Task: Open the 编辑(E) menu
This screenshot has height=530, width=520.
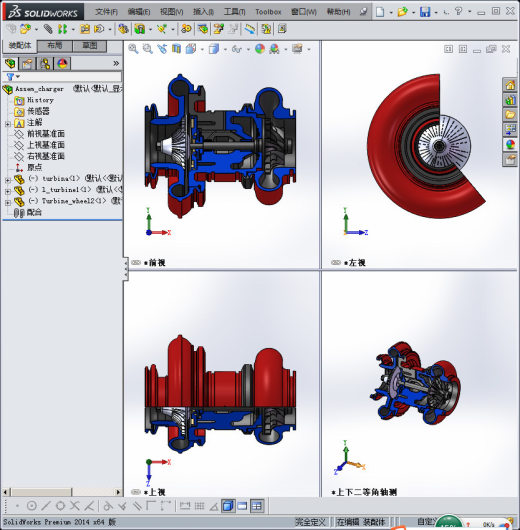Action: 139,12
